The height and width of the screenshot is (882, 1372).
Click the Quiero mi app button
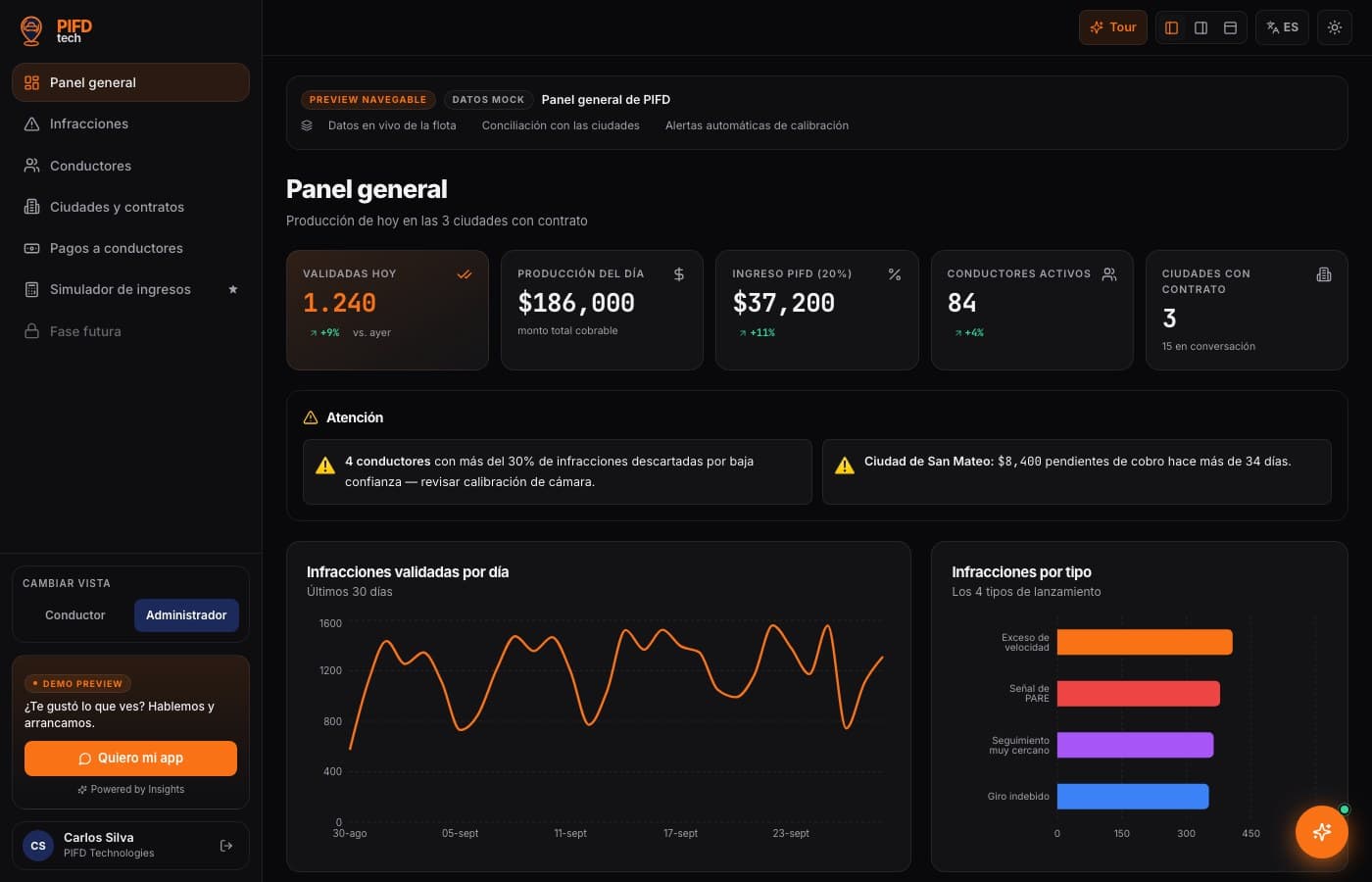coord(130,759)
